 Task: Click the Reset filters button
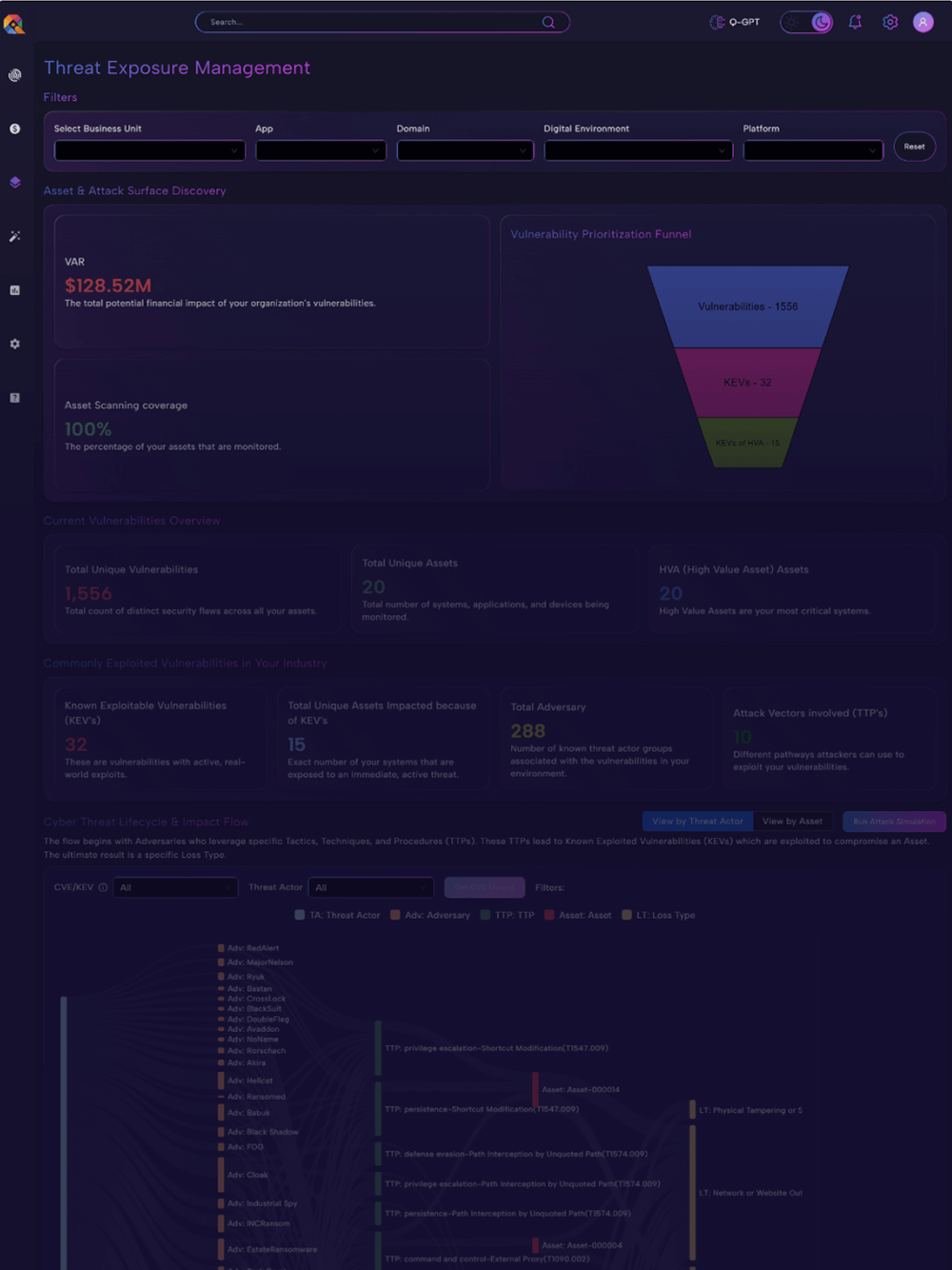(914, 147)
